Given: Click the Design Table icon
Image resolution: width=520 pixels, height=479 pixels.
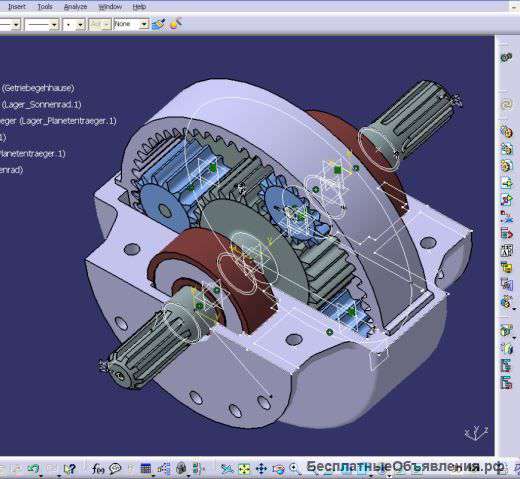Looking at the screenshot, I should pos(146,469).
